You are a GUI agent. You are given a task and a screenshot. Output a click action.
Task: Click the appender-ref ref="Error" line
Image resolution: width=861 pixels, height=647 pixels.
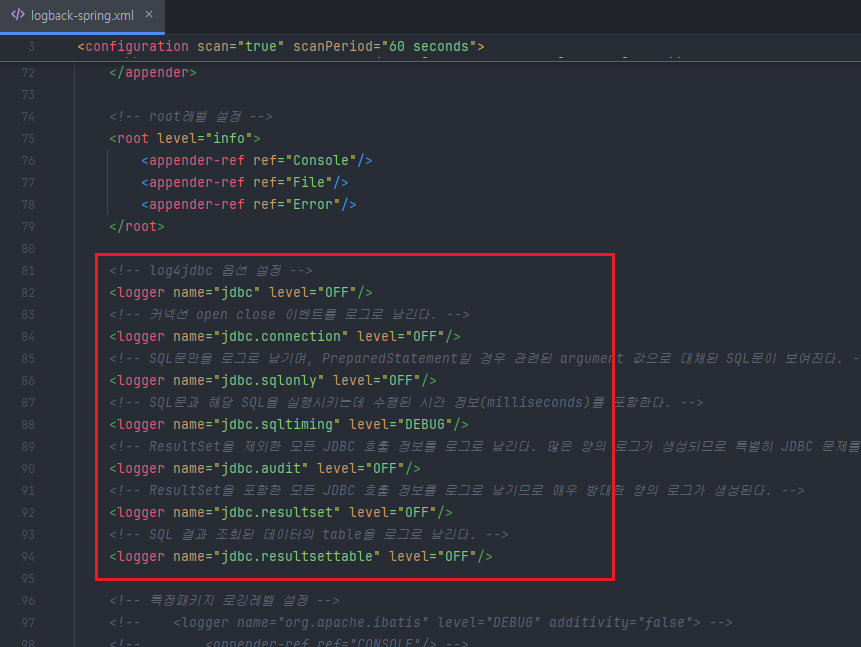(249, 204)
